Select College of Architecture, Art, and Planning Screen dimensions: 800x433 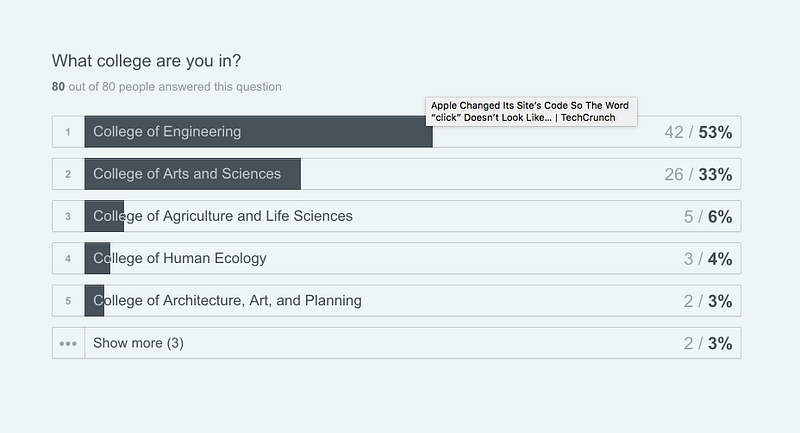click(227, 300)
